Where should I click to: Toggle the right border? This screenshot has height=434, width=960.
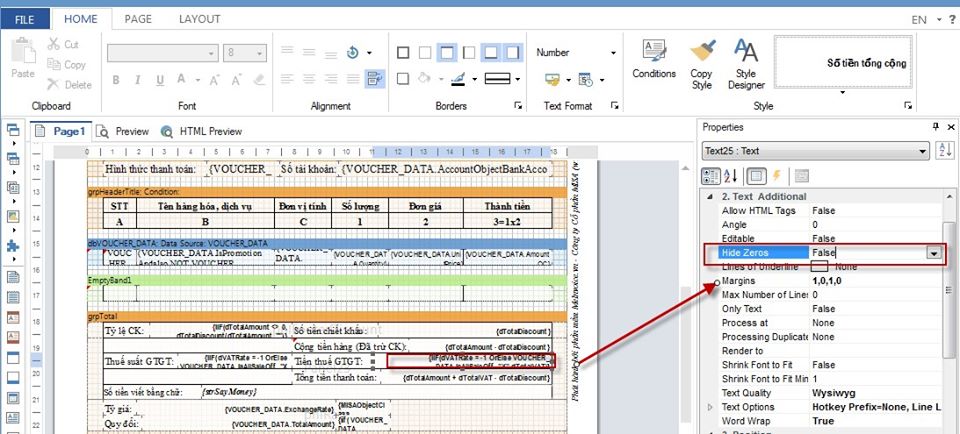point(513,53)
